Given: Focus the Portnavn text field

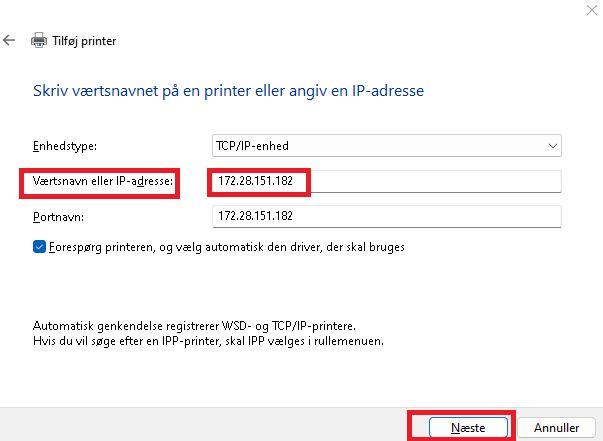Looking at the screenshot, I should click(x=385, y=216).
